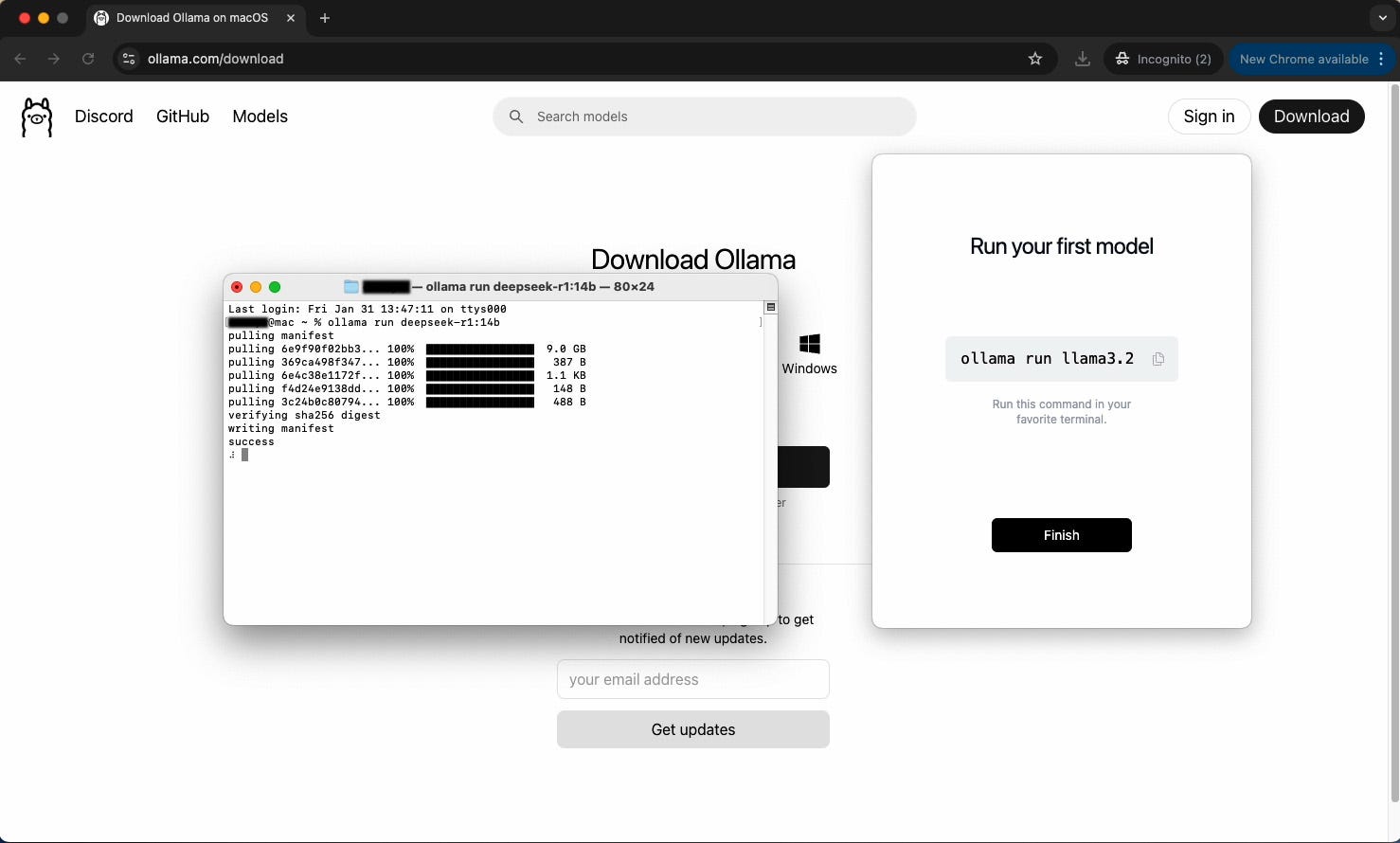This screenshot has height=843, width=1400.
Task: Click the 'Last login' line in Terminal
Action: (x=368, y=309)
